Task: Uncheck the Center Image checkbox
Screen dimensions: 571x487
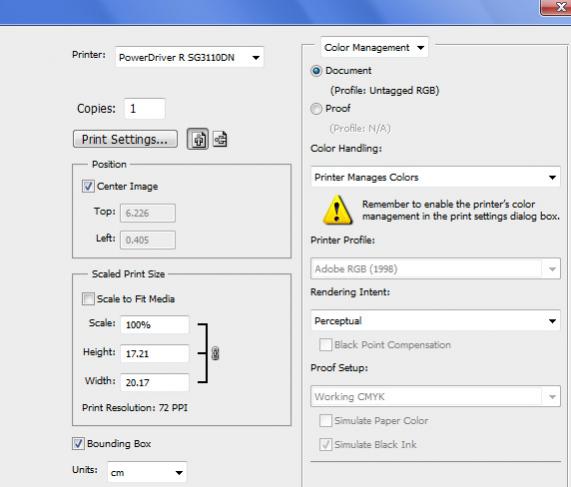Action: [88, 186]
